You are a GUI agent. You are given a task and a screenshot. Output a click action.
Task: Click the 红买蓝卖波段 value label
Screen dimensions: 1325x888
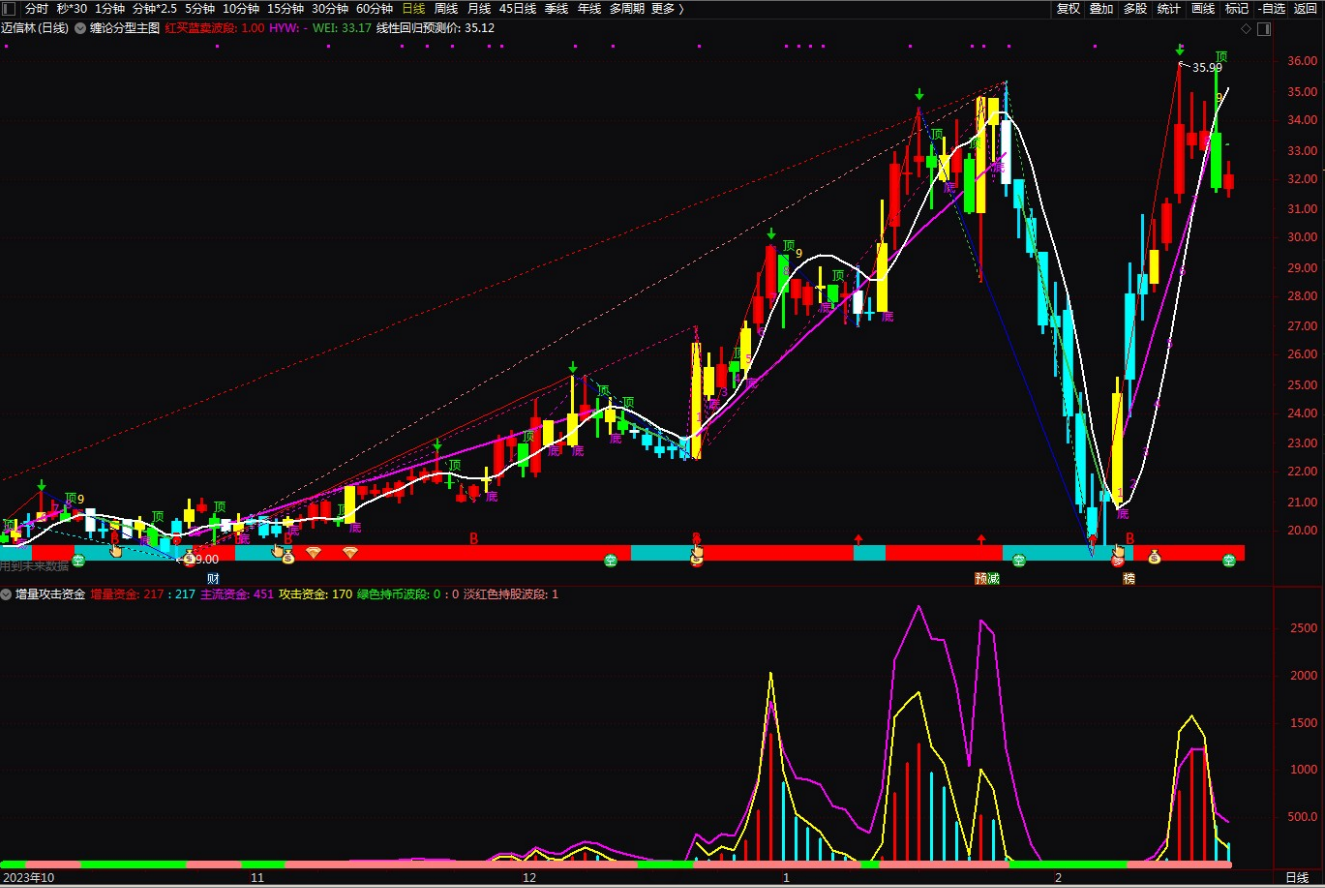click(215, 28)
